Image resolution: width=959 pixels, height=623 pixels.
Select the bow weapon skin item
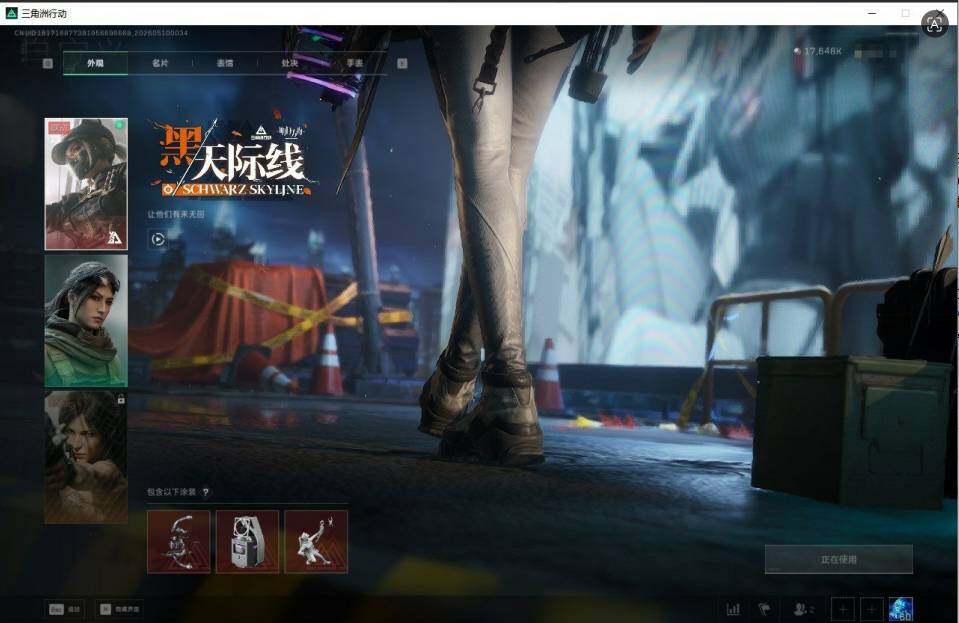point(179,542)
